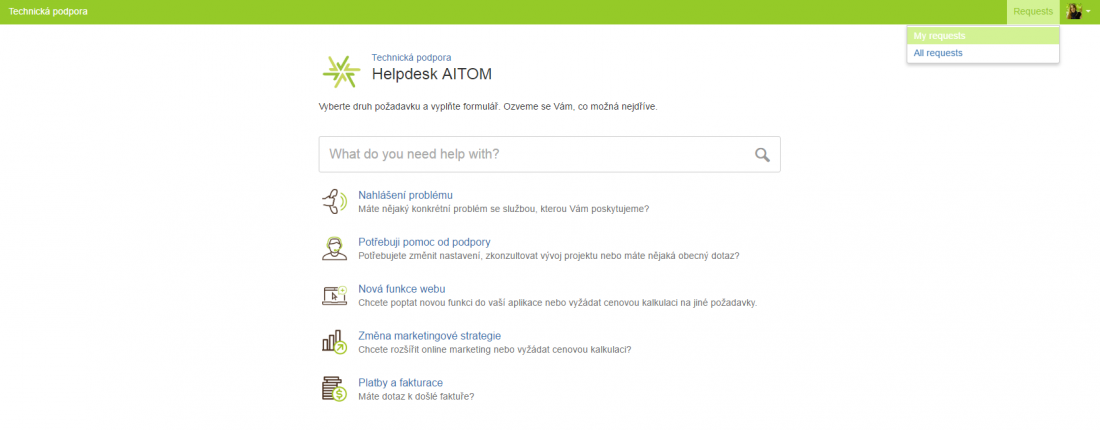Open the Platby a fakturace link
This screenshot has width=1100, height=430.
click(x=400, y=383)
